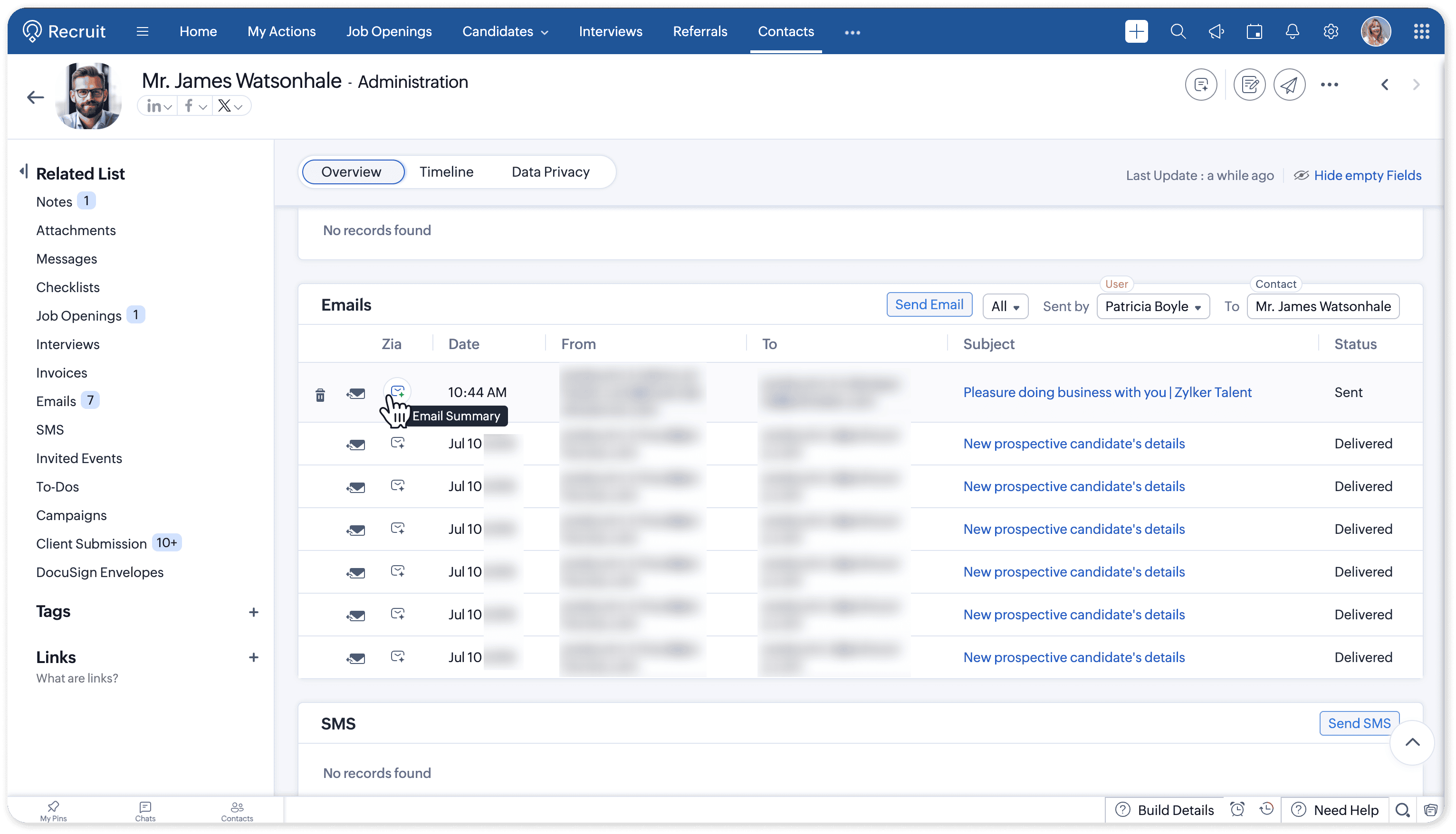Open the Job Openings menu
Screen dimensions: 1456x834
click(x=389, y=31)
